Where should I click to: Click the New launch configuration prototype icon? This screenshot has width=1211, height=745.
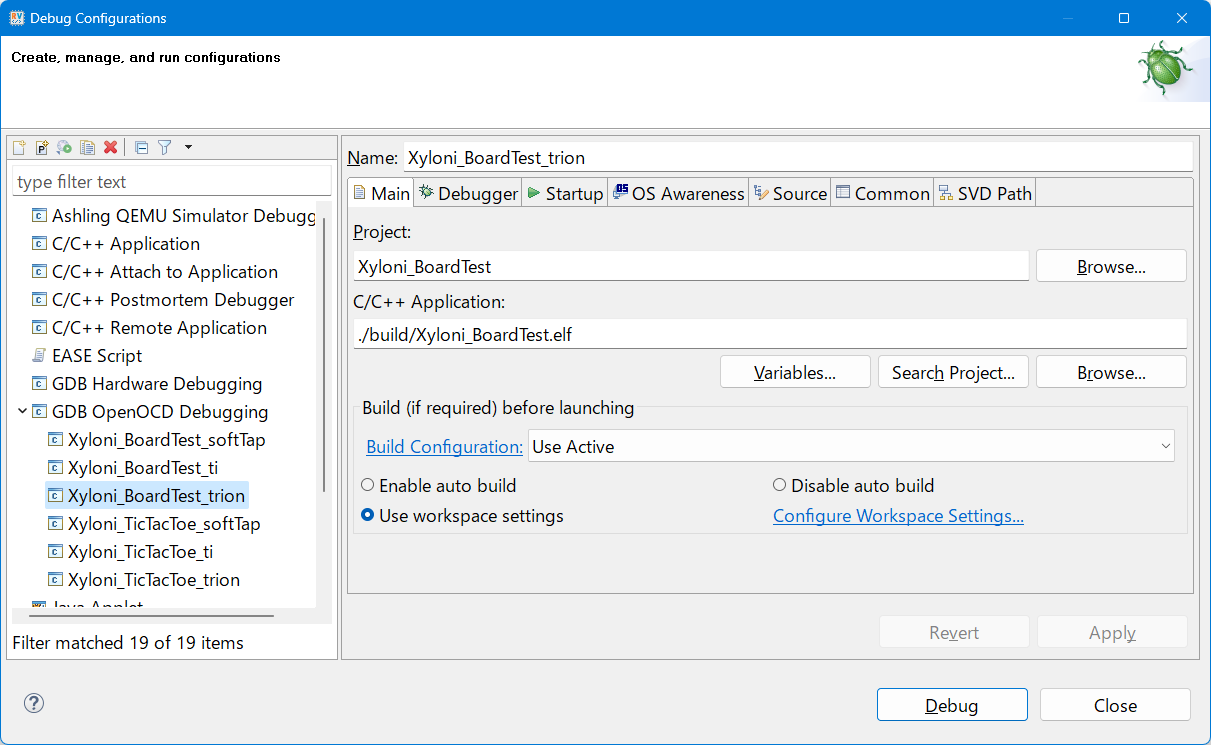click(42, 148)
